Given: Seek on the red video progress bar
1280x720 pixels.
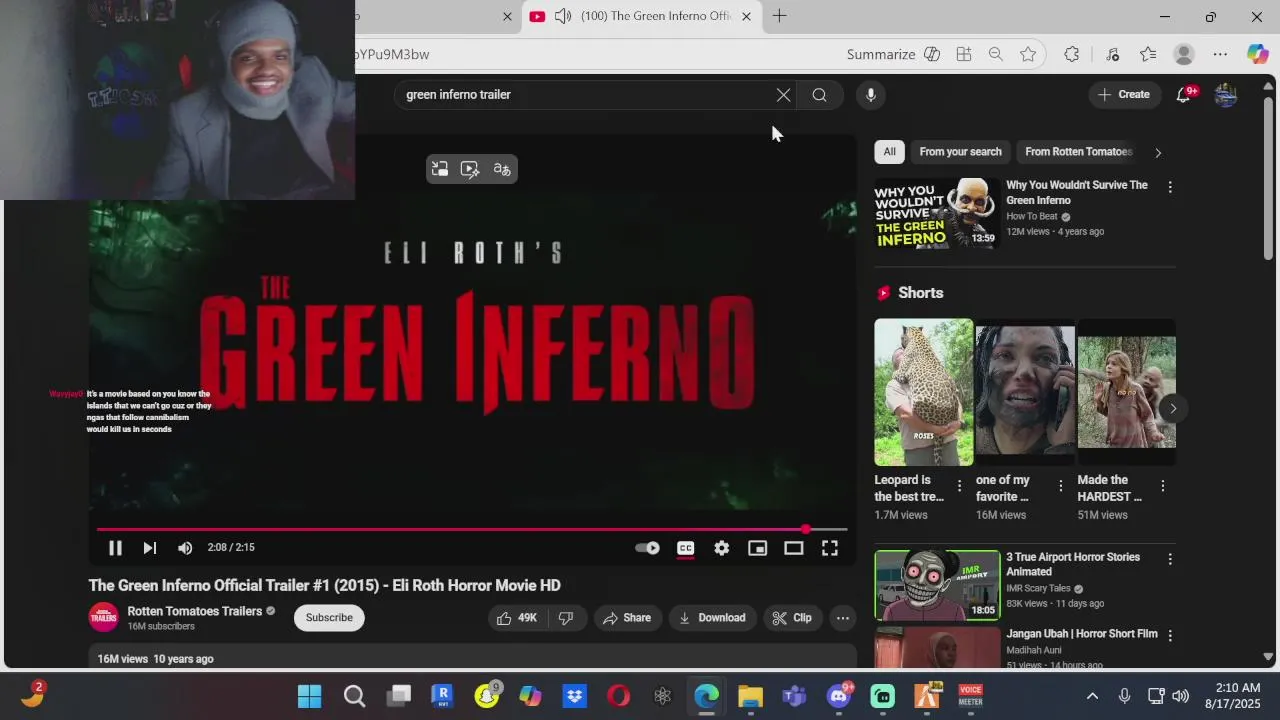Looking at the screenshot, I should (x=472, y=529).
